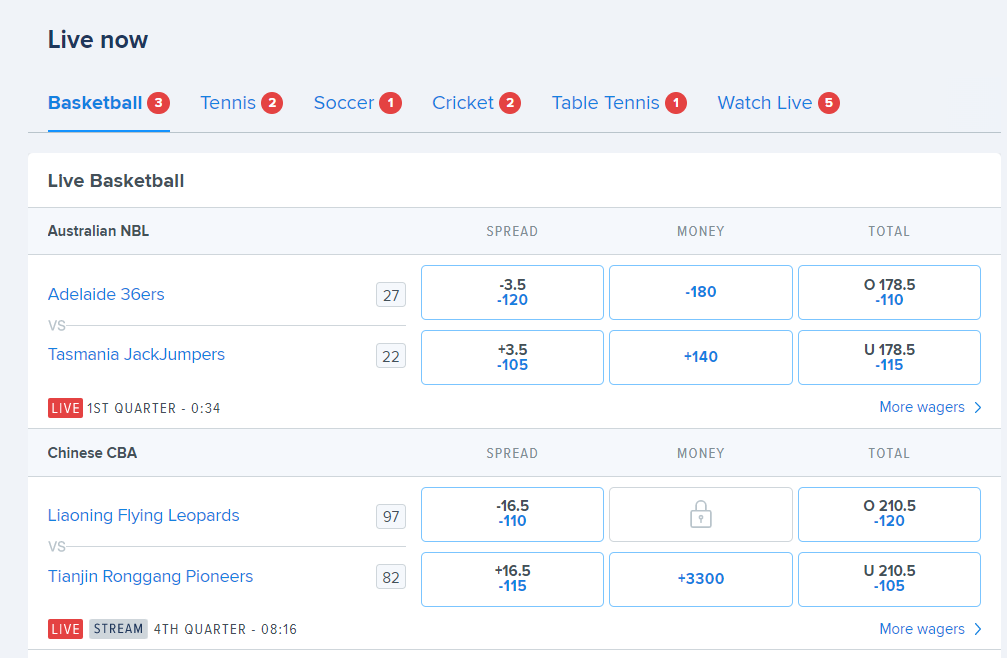Pick Liaoning spread -16.5 at -110

click(x=512, y=514)
